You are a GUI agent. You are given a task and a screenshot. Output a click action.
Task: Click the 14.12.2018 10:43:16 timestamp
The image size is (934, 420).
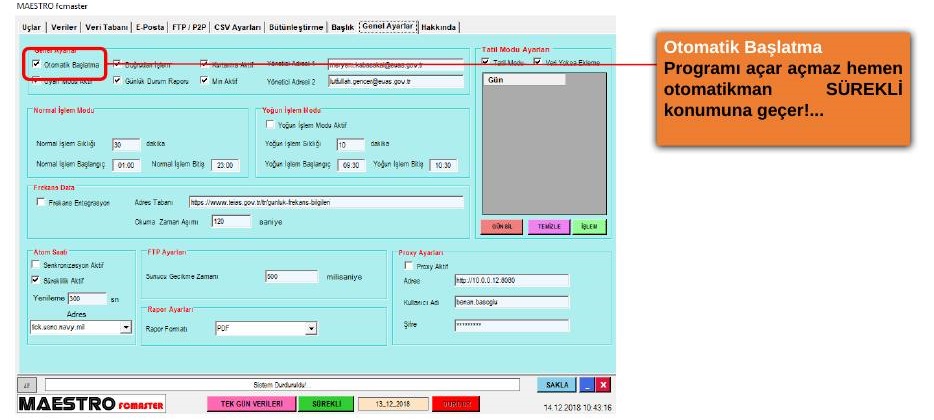tap(577, 408)
